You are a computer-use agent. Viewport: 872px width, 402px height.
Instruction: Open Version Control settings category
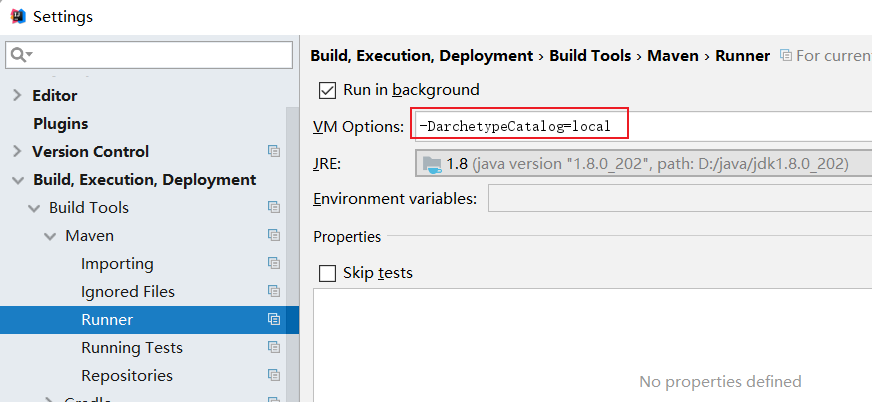91,151
